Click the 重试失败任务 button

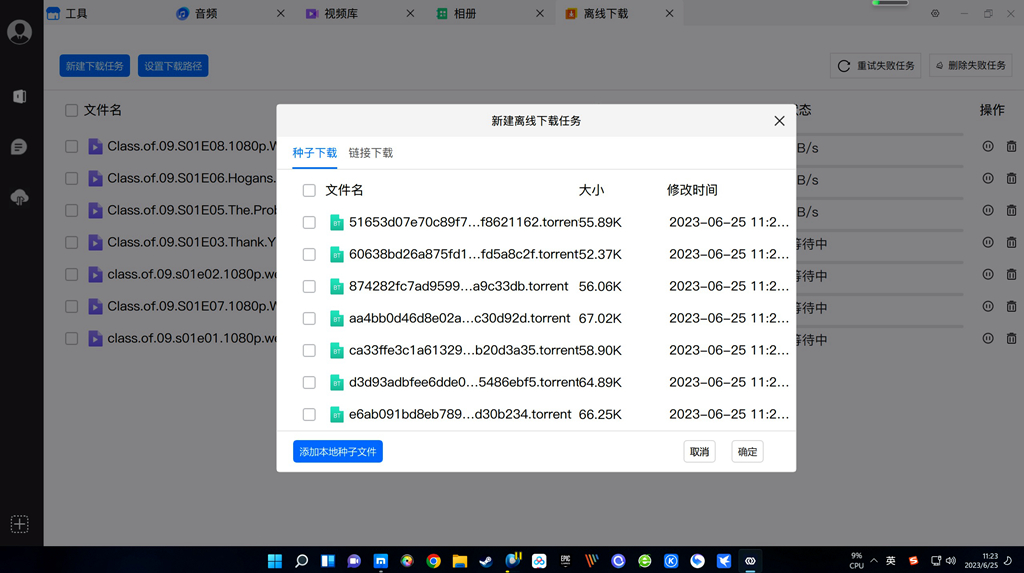(875, 66)
